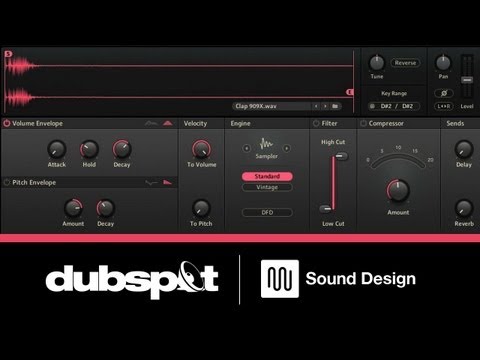The image size is (480, 360).
Task: Select the Standard engine mode
Action: pyautogui.click(x=267, y=176)
